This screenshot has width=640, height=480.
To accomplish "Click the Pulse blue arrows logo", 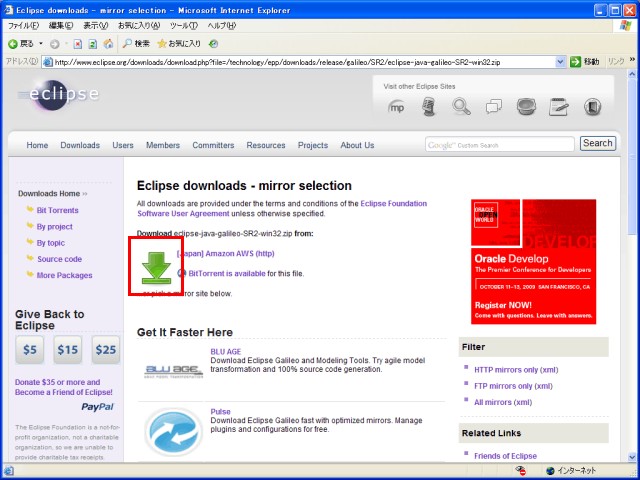I will tap(173, 431).
